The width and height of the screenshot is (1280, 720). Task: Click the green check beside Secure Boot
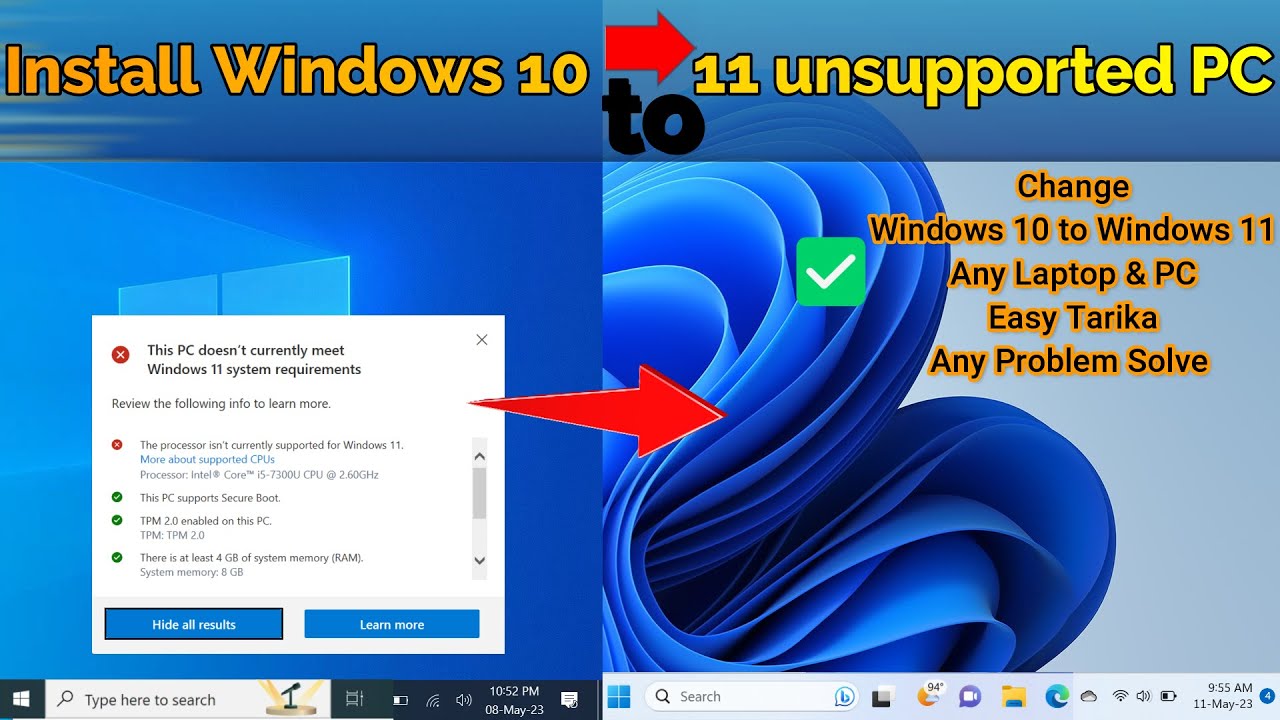(117, 497)
